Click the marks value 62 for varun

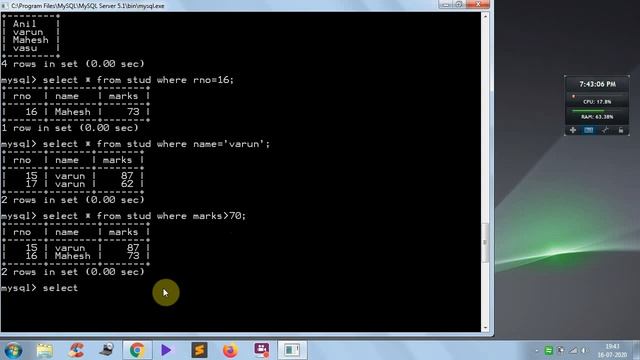(127, 184)
